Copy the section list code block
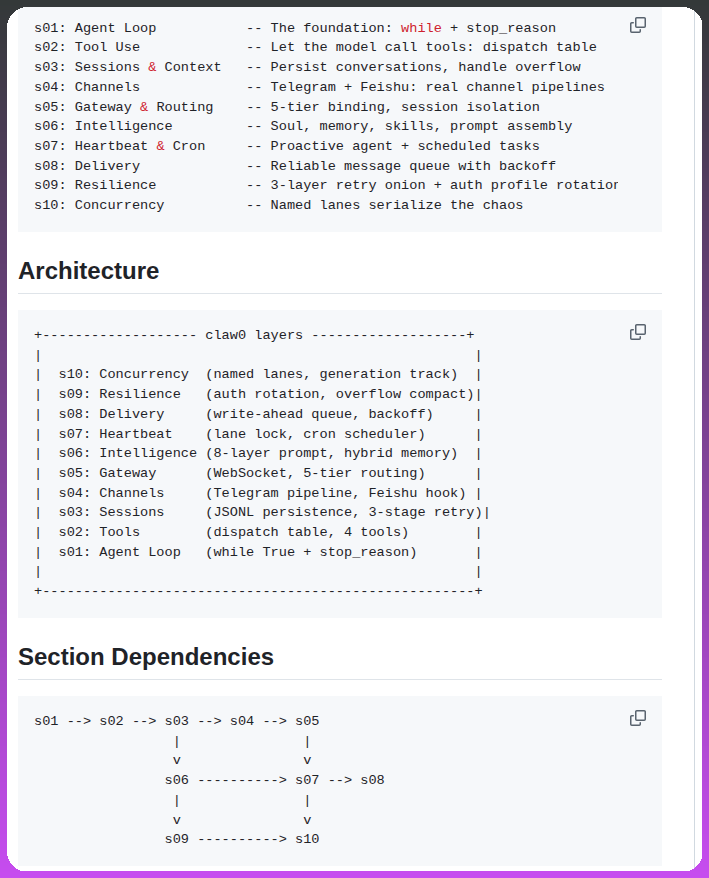This screenshot has height=878, width=709. pyautogui.click(x=637, y=25)
